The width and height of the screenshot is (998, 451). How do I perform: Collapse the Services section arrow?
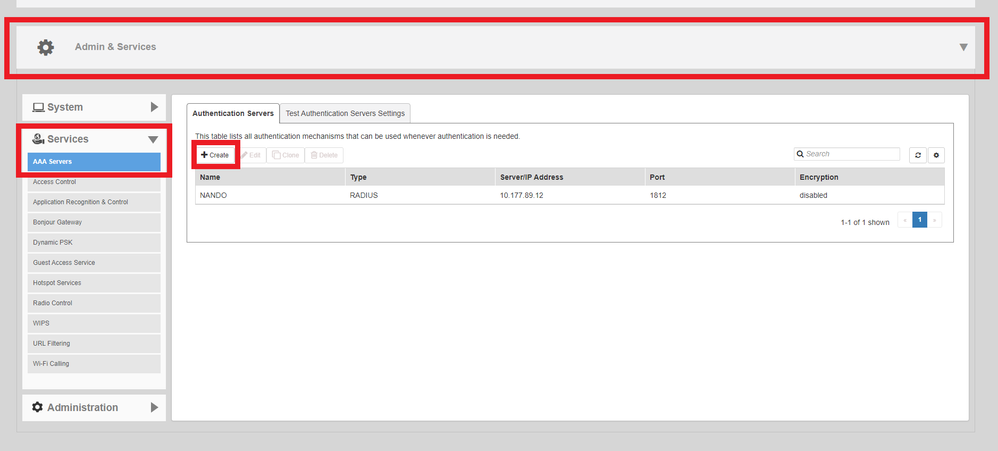(153, 140)
